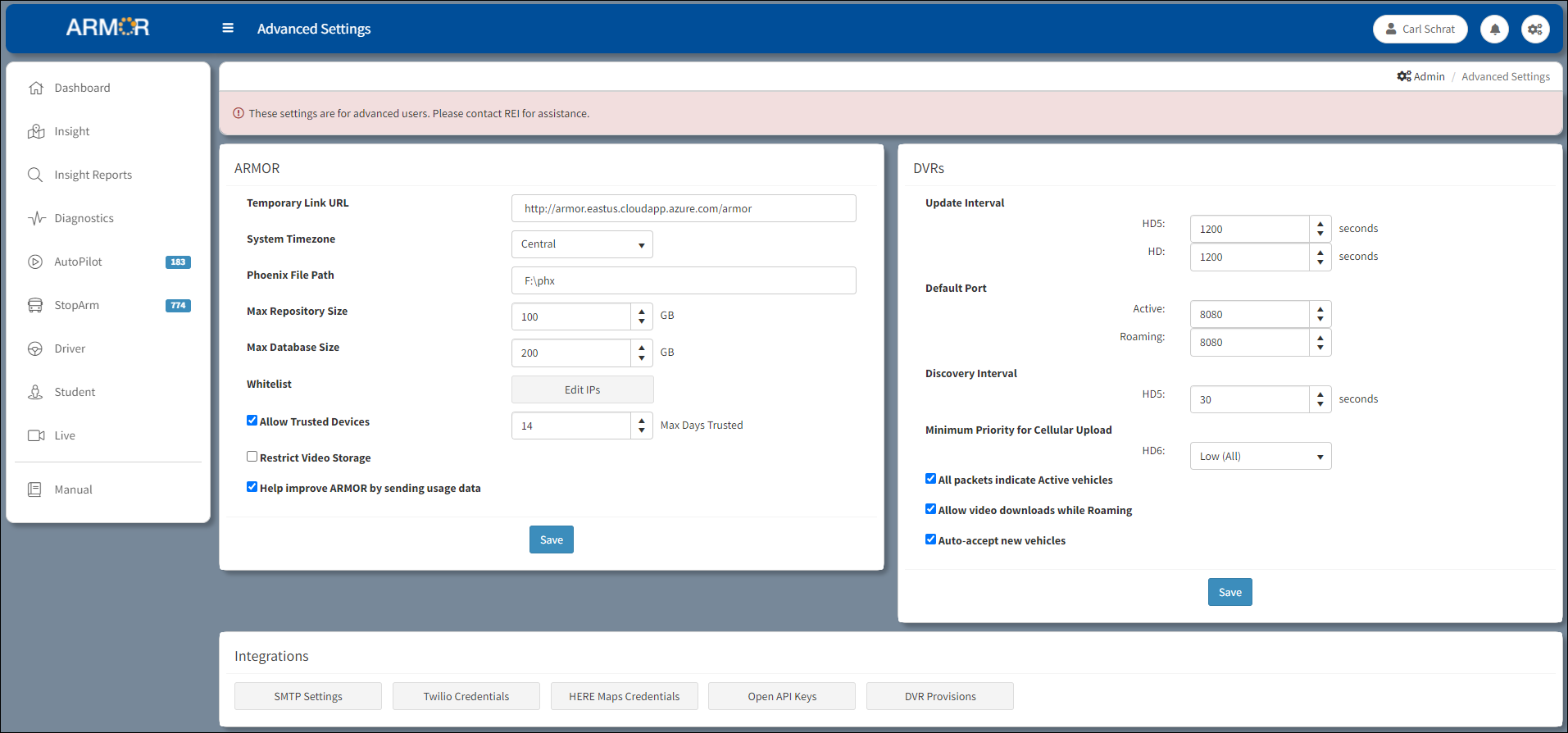The height and width of the screenshot is (733, 1568).
Task: Open Carl Schrat user menu
Action: [x=1420, y=29]
